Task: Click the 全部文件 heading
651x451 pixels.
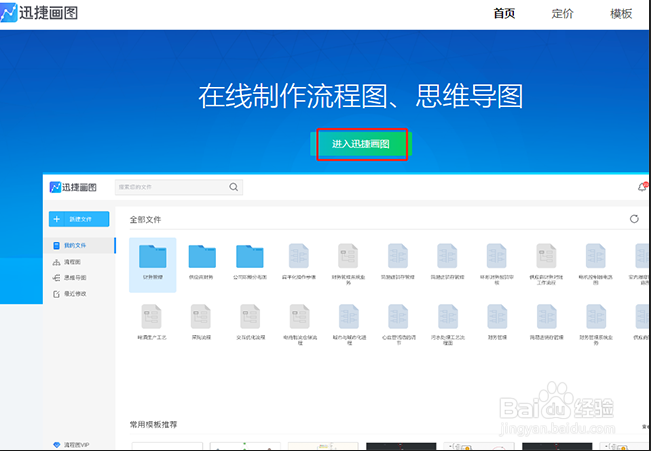Action: (145, 219)
